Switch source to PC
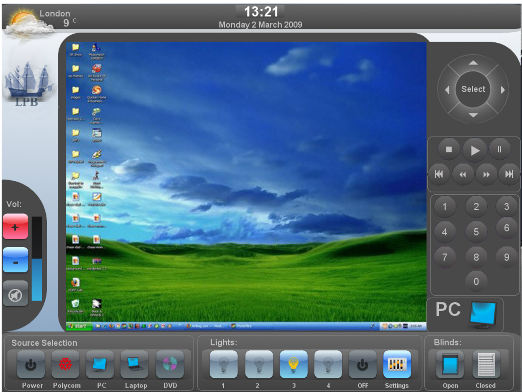The image size is (522, 392). tap(100, 365)
